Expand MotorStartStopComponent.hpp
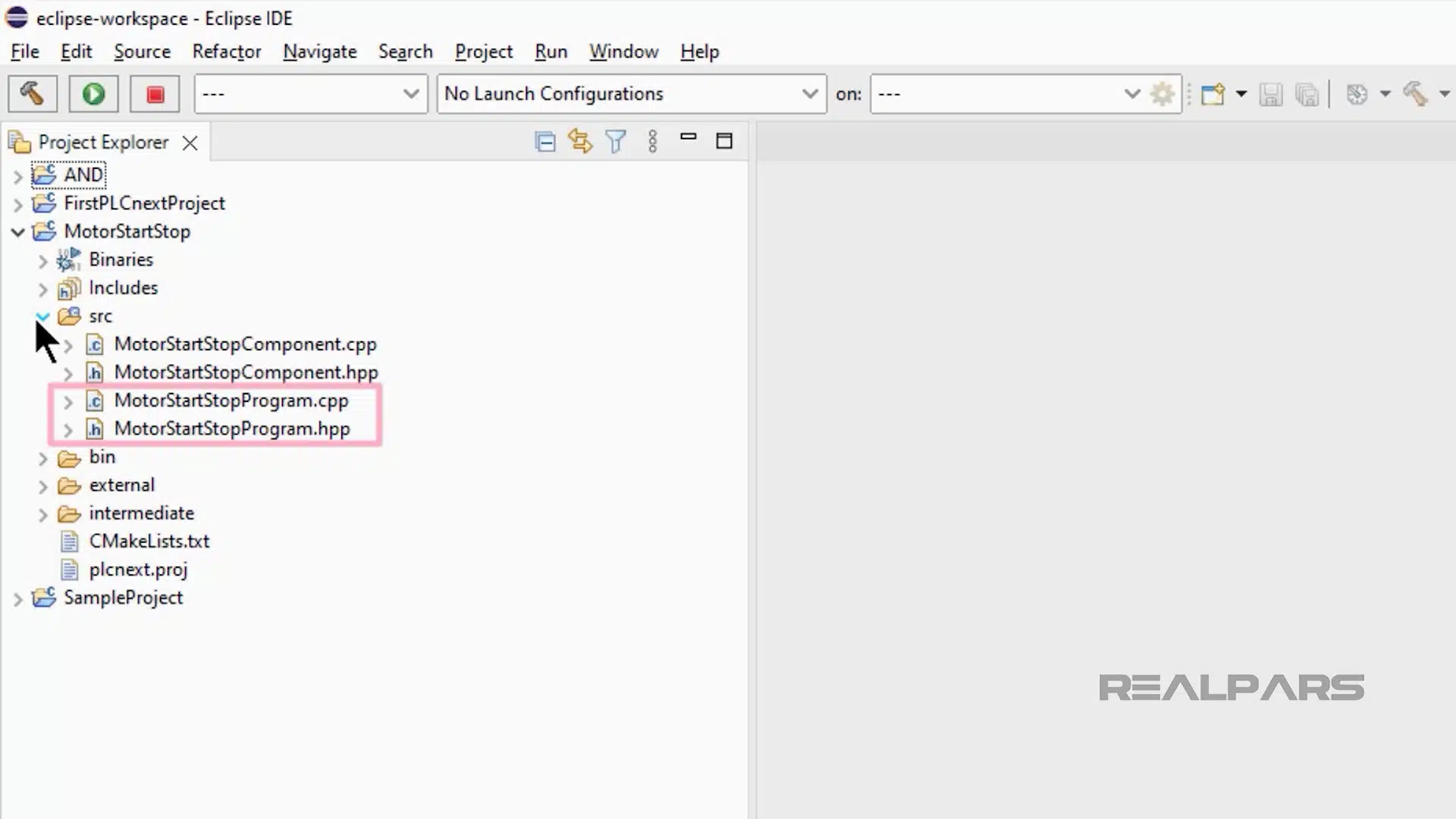Viewport: 1456px width, 819px height. (x=67, y=374)
